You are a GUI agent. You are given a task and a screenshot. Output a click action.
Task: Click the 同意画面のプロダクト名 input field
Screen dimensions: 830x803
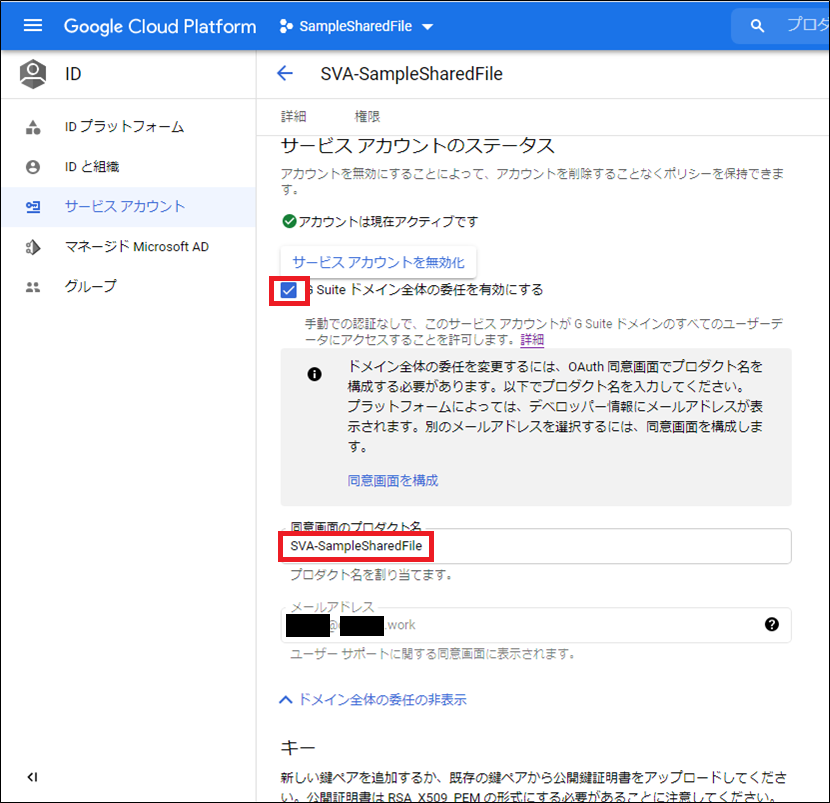coord(536,546)
